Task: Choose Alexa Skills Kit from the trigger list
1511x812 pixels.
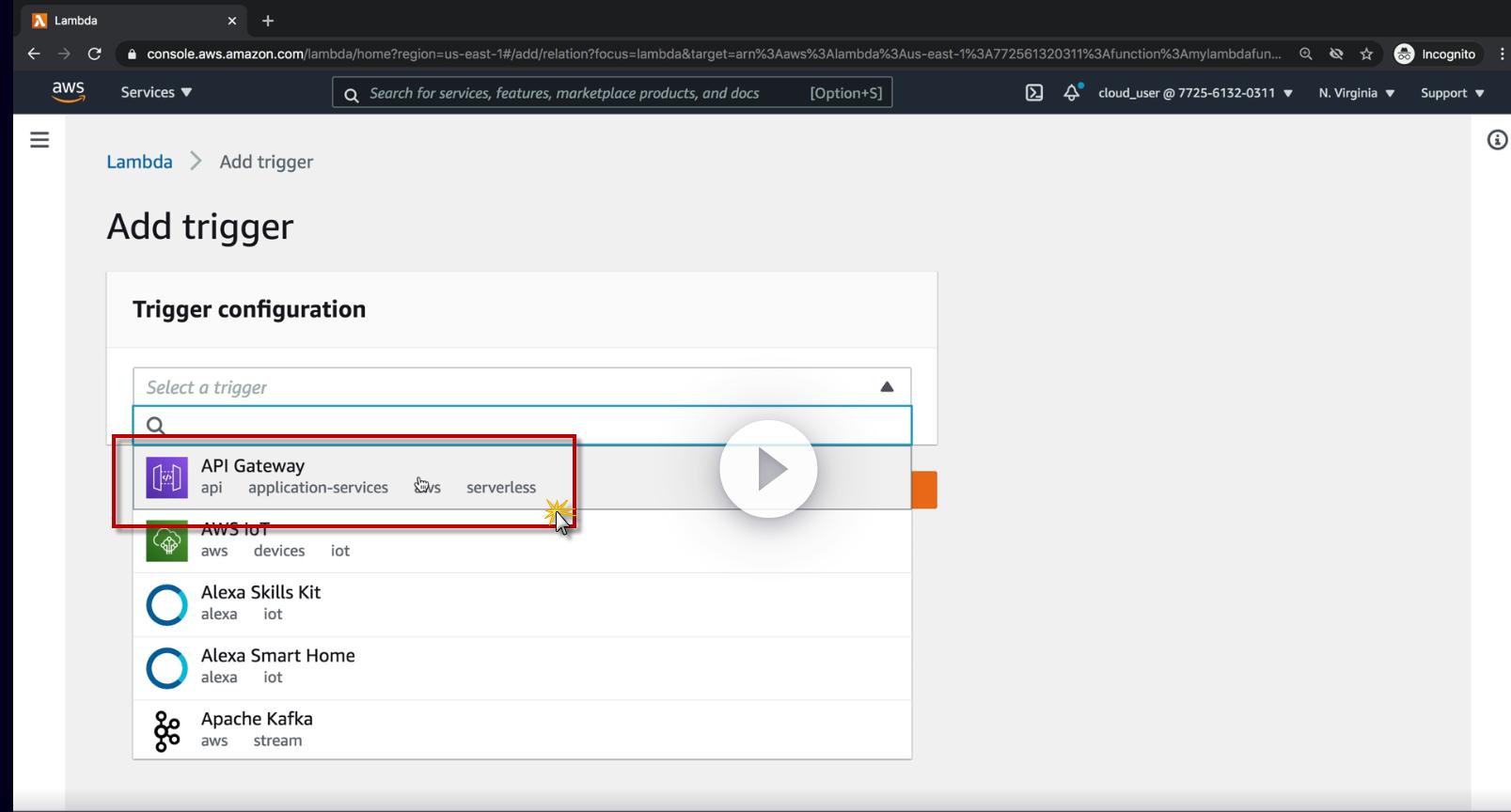Action: [522, 604]
